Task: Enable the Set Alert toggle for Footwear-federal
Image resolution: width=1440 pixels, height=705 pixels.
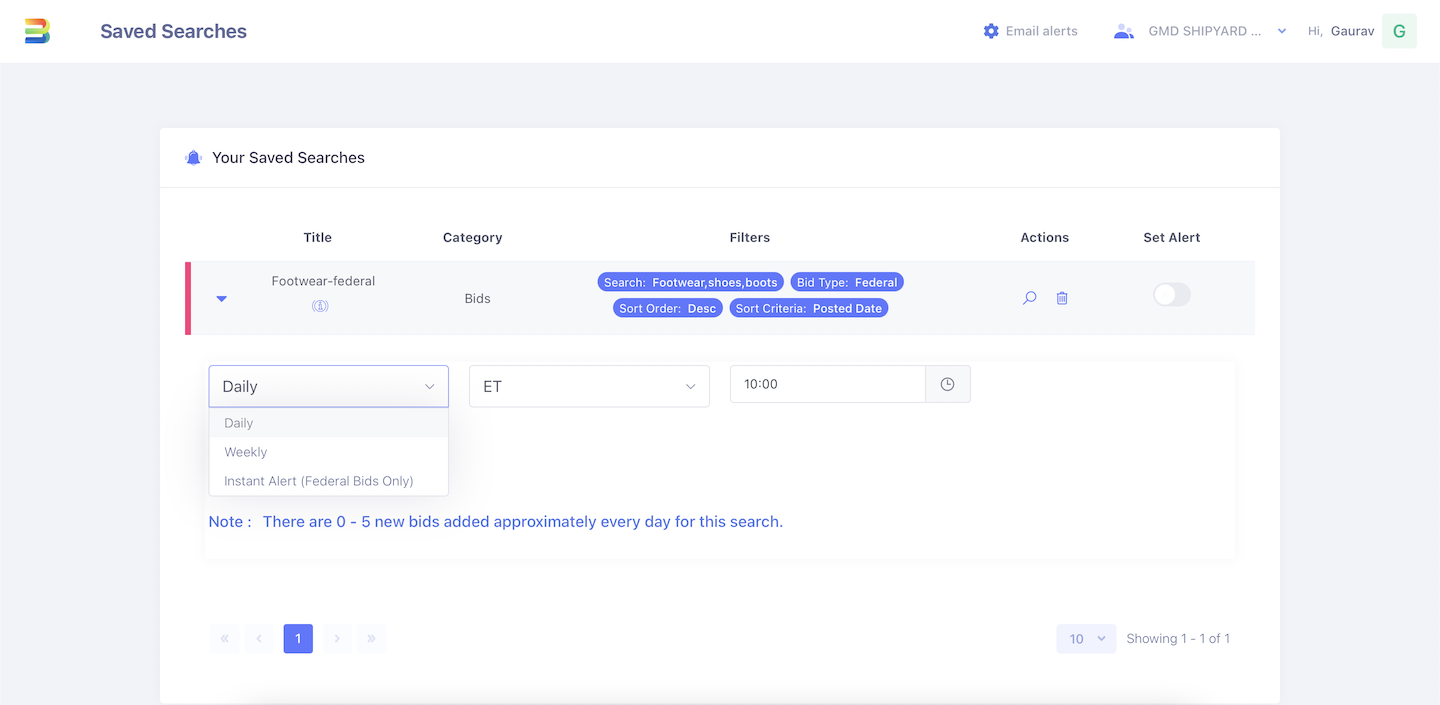Action: [x=1171, y=294]
